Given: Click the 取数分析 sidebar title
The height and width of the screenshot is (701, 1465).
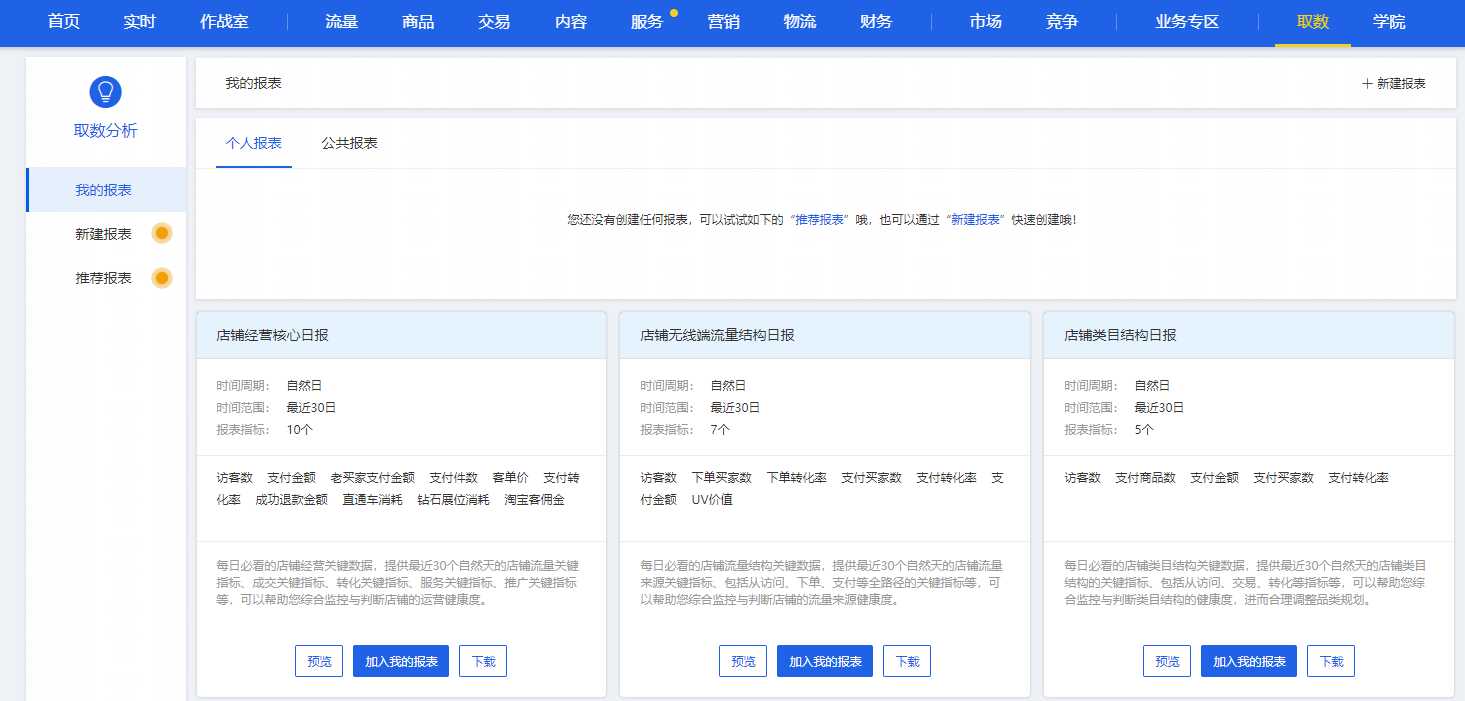Looking at the screenshot, I should pyautogui.click(x=105, y=131).
